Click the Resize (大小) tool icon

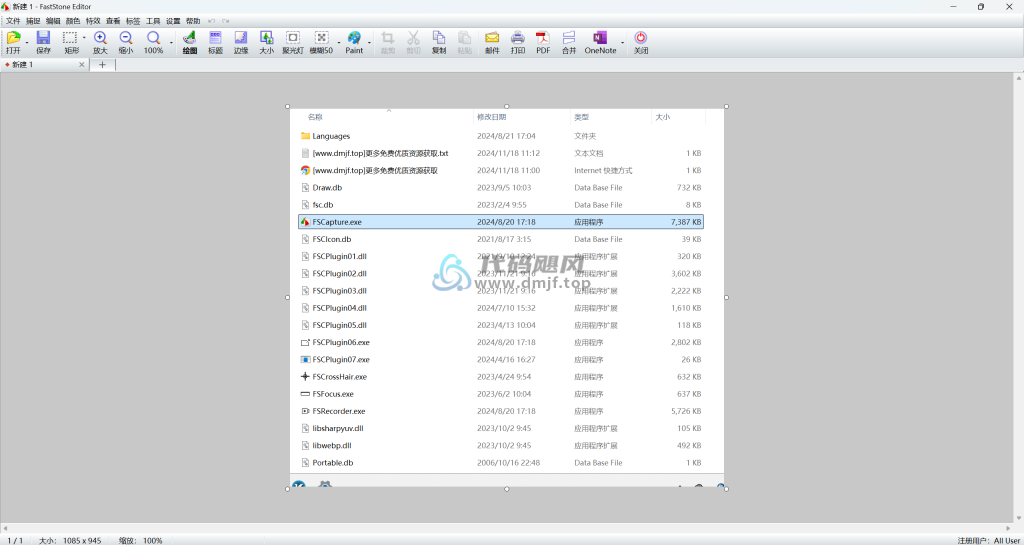coord(266,38)
